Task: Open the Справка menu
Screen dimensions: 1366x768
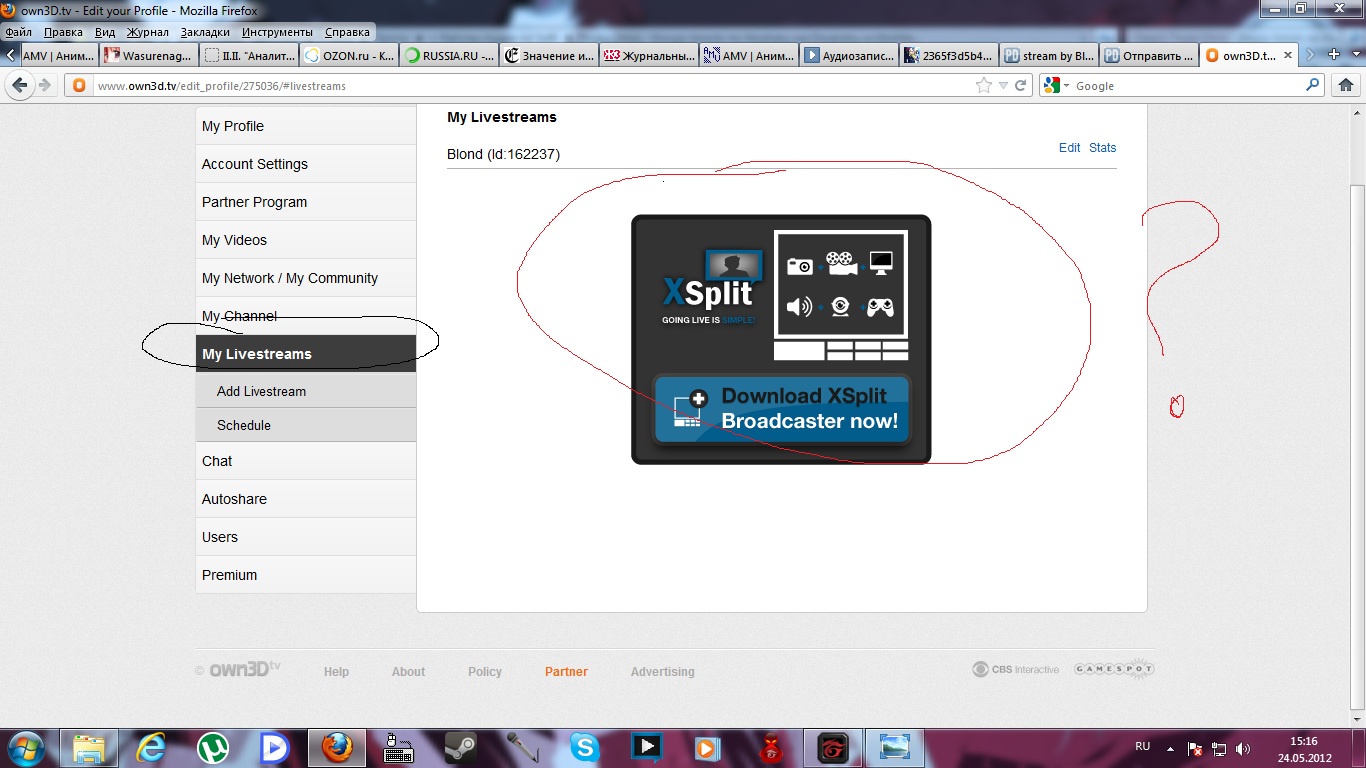Action: click(347, 32)
